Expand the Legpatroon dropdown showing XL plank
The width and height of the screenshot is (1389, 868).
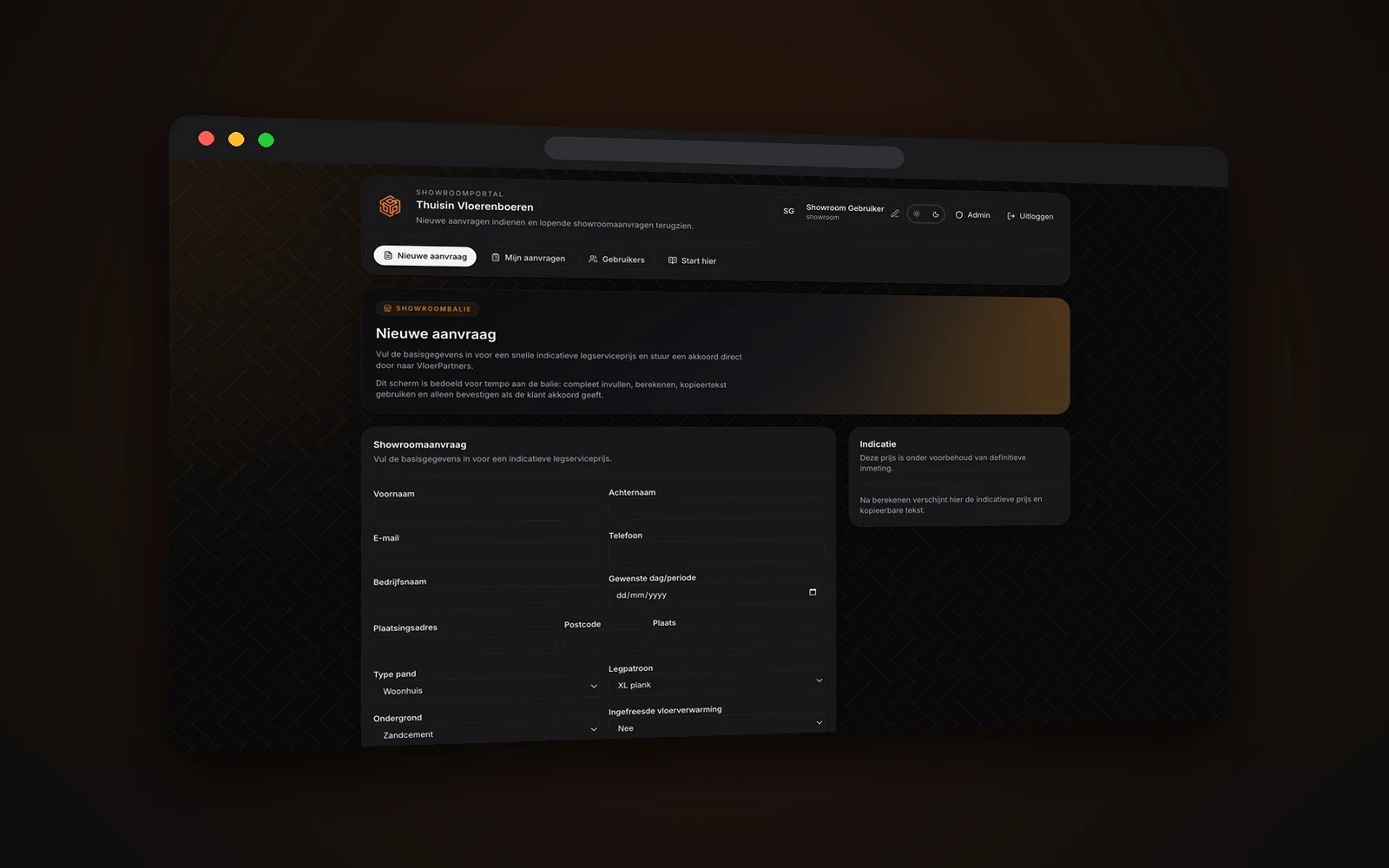tap(716, 684)
